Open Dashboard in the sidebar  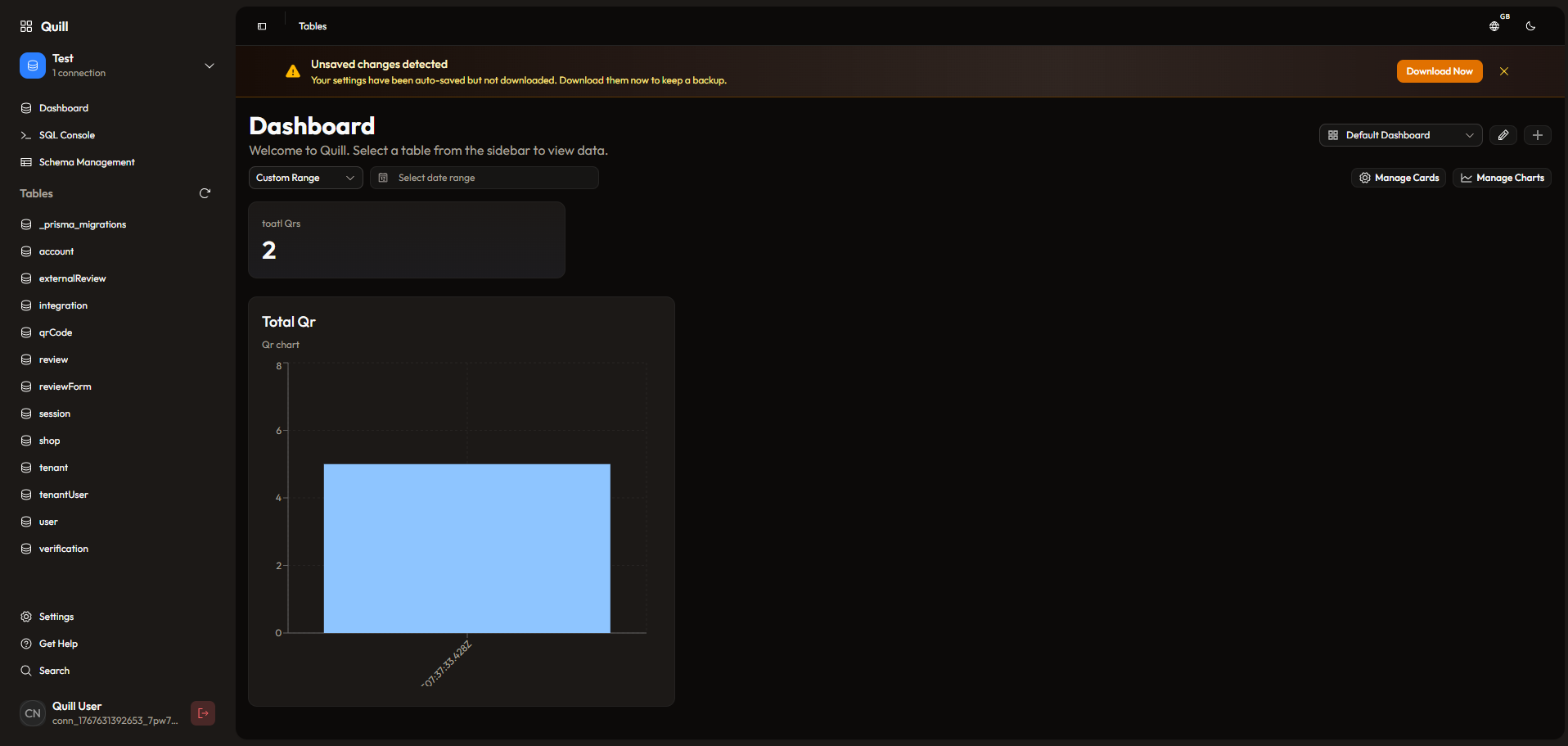coord(64,108)
